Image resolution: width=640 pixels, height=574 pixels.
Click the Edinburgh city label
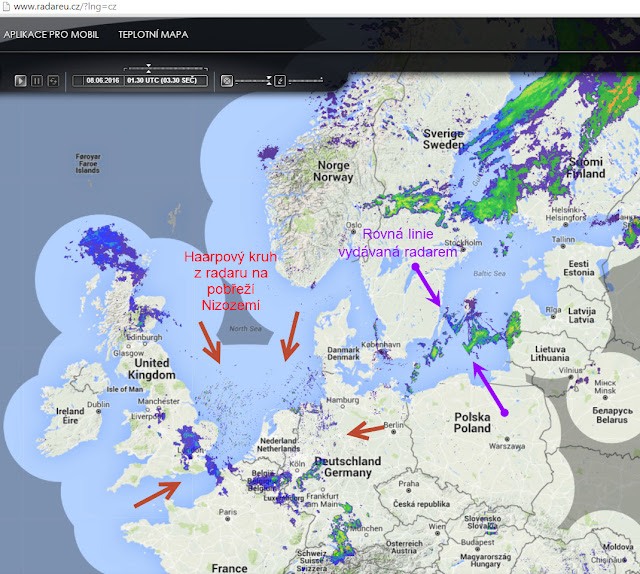[x=144, y=337]
